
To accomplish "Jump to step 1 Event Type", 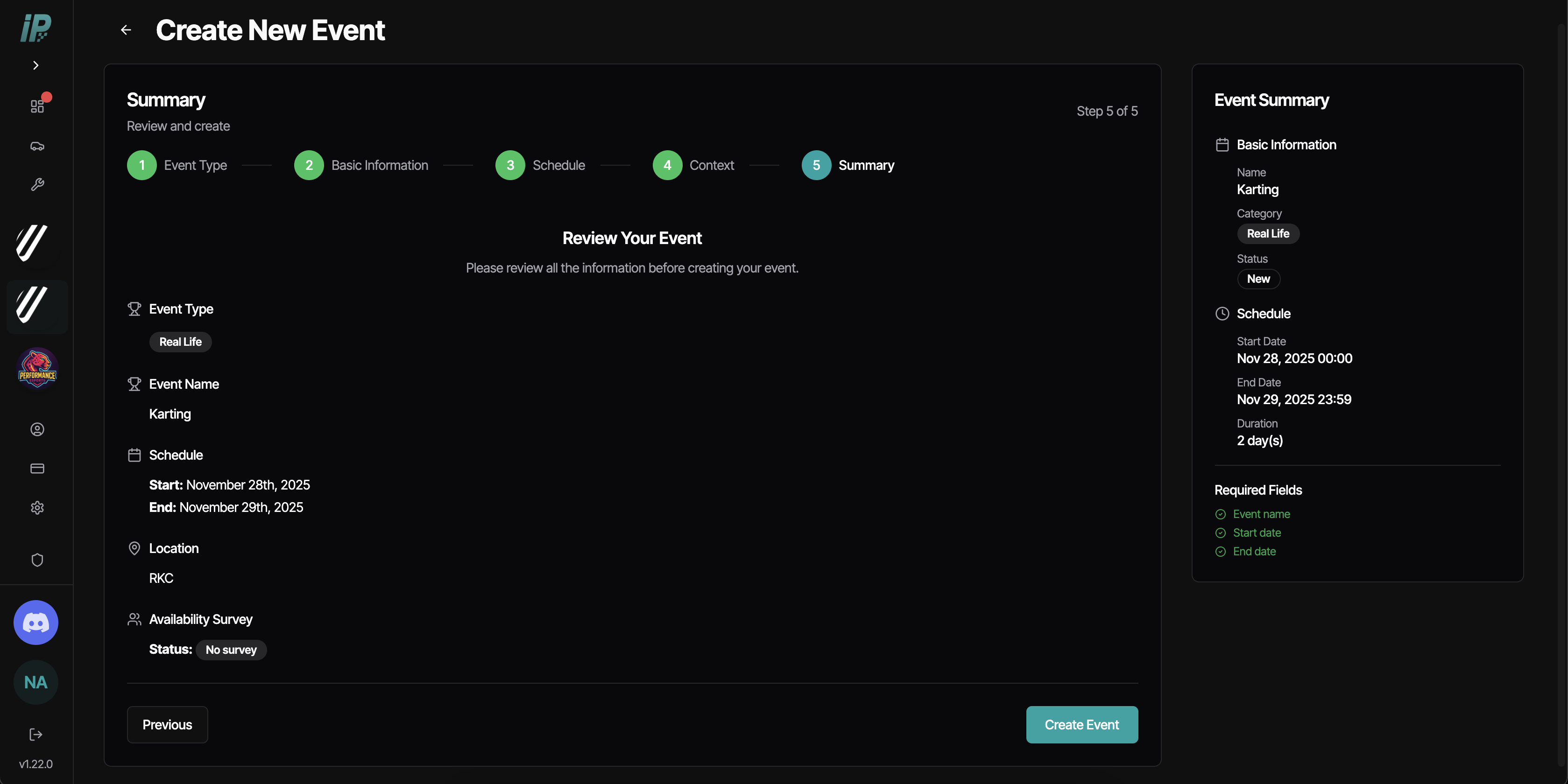I will (x=177, y=165).
